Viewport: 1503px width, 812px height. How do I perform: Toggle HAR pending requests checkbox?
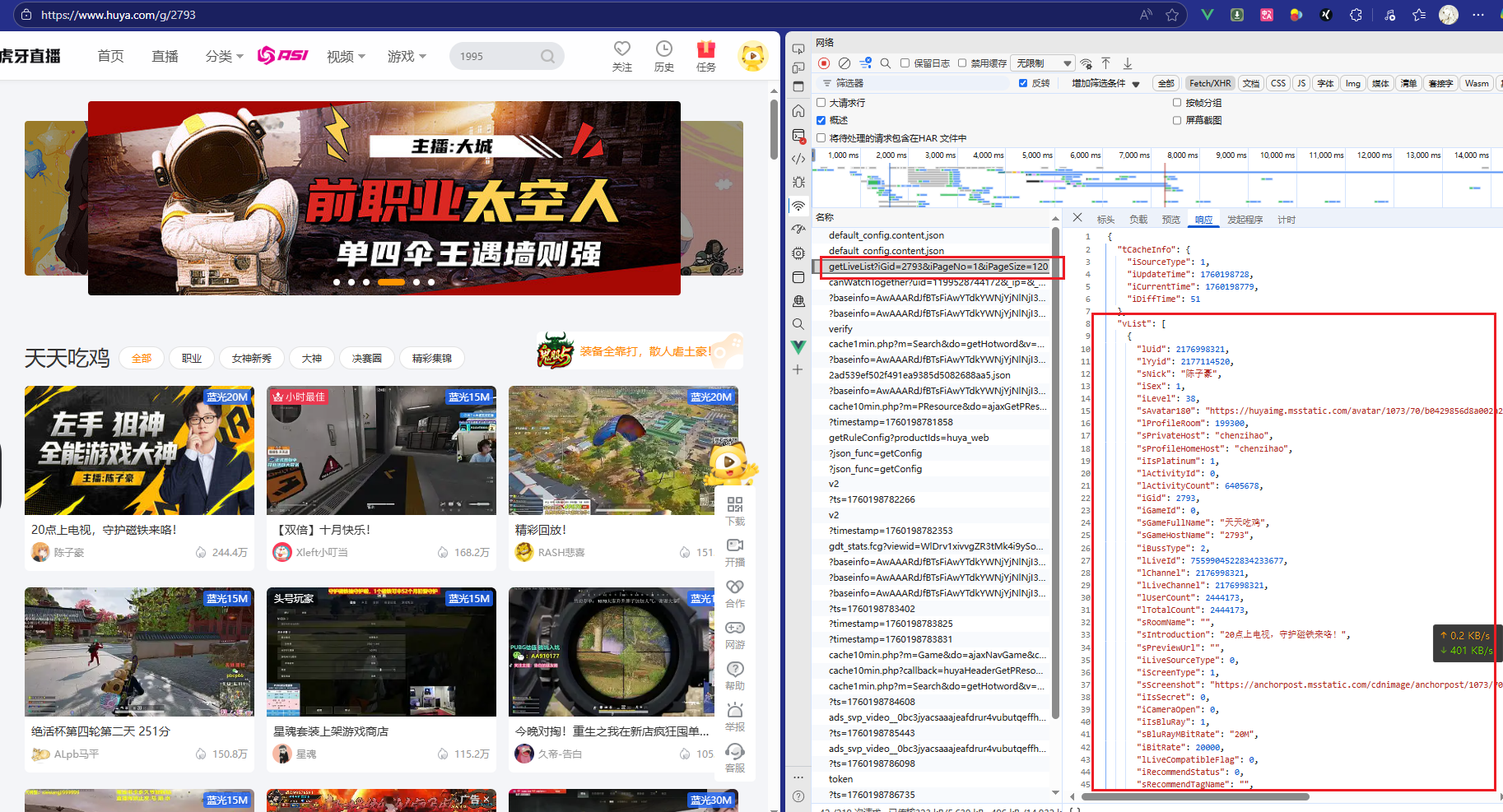[821, 138]
